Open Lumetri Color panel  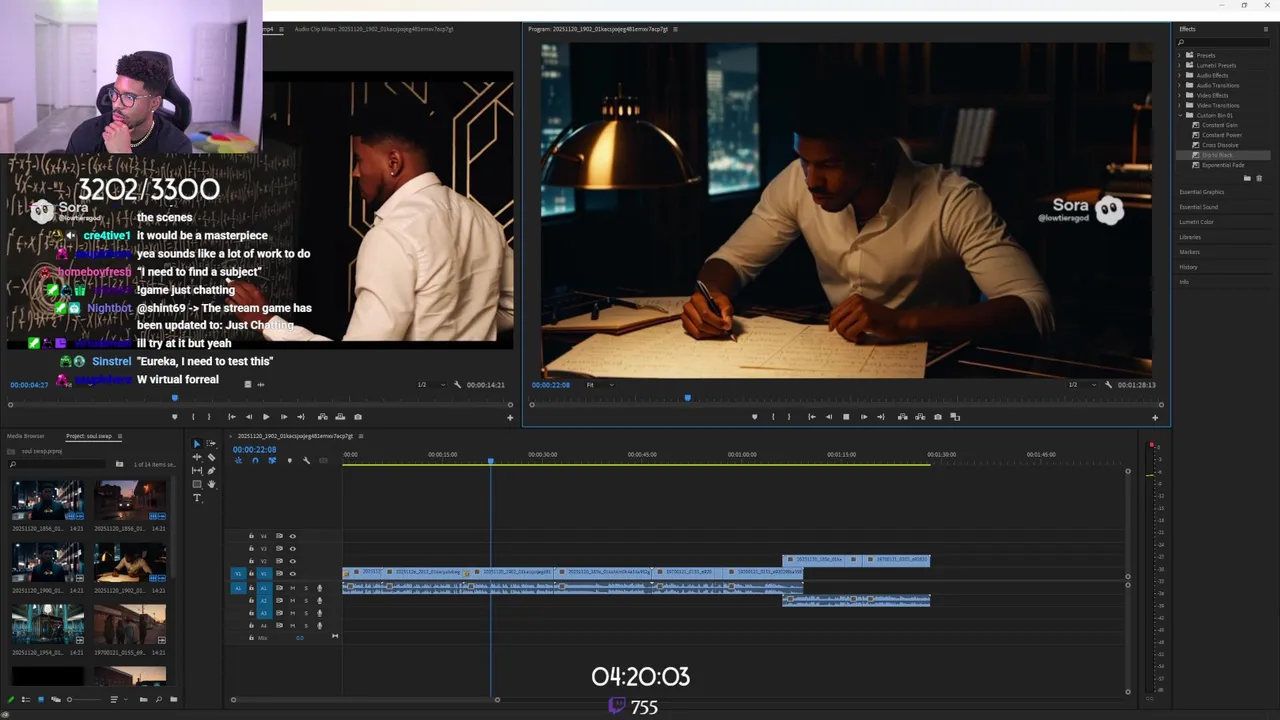pos(1196,222)
